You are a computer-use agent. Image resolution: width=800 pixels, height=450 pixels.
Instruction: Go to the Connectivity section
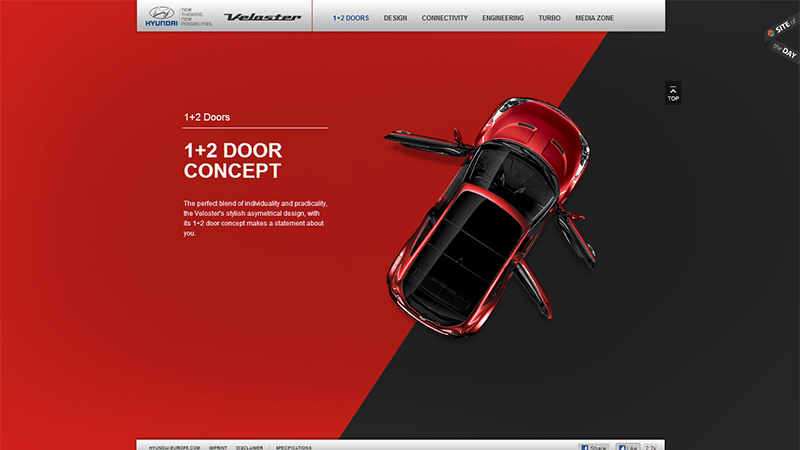(444, 18)
